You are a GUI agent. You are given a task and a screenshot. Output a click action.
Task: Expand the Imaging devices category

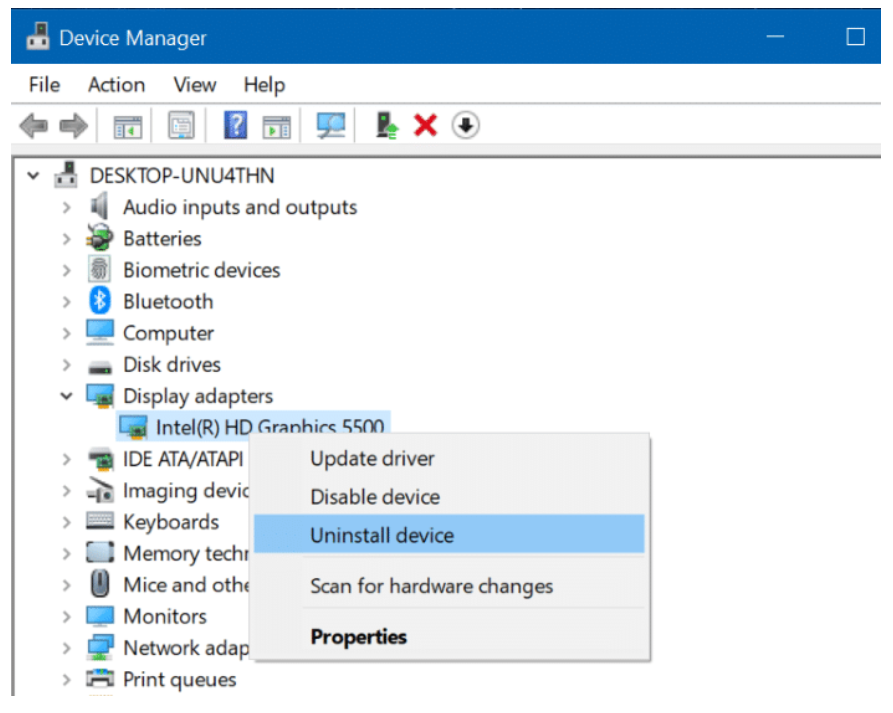click(x=67, y=490)
